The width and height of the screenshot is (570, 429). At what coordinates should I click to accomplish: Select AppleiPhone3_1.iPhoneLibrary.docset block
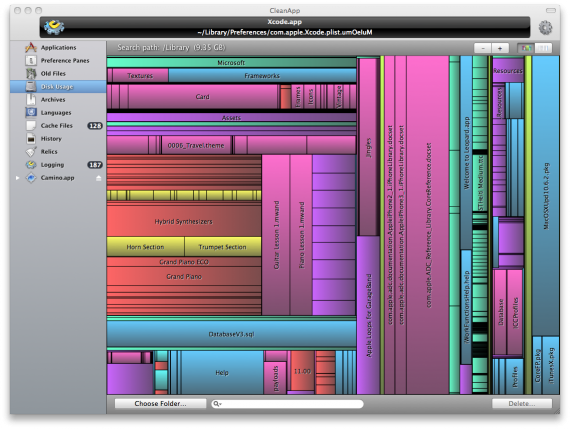pos(401,225)
